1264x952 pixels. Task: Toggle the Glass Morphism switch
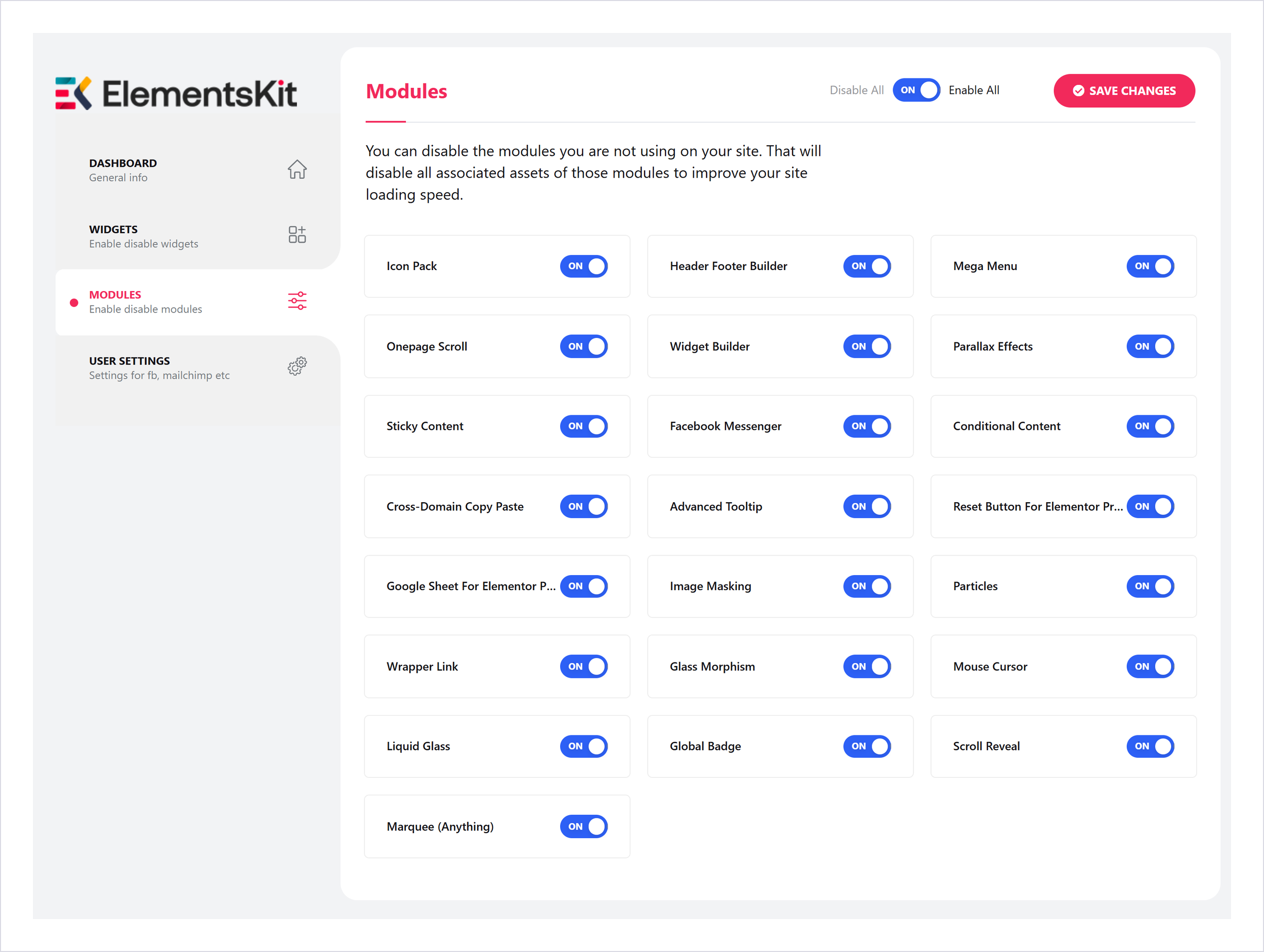tap(866, 666)
